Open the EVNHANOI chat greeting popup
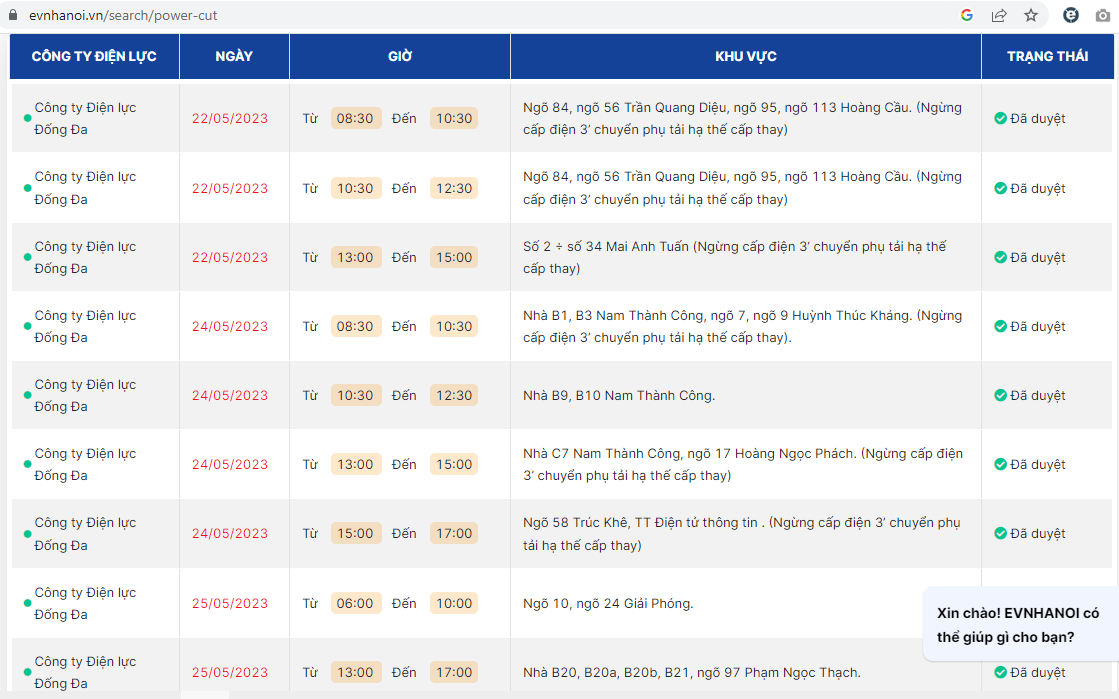This screenshot has width=1119, height=699. tap(1018, 625)
